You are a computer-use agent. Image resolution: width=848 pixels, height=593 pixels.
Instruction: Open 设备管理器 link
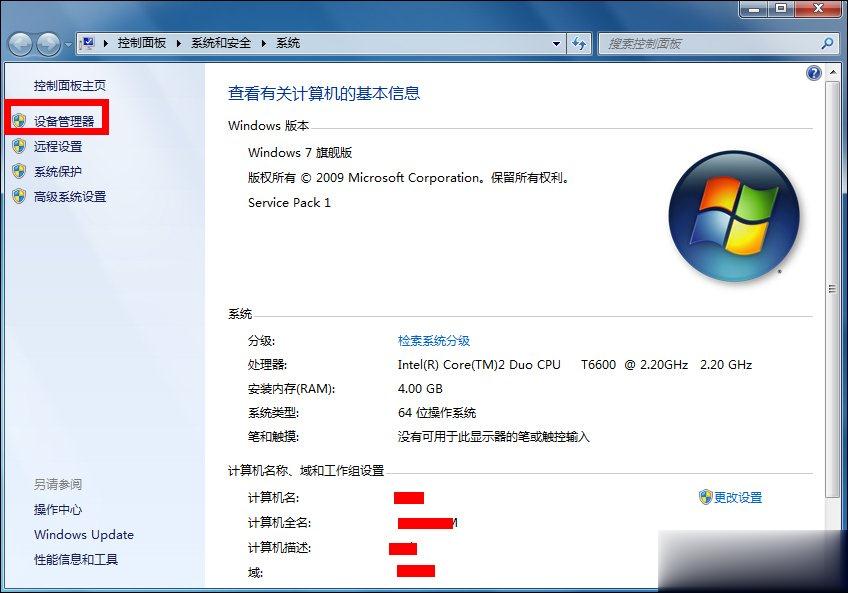coord(64,121)
